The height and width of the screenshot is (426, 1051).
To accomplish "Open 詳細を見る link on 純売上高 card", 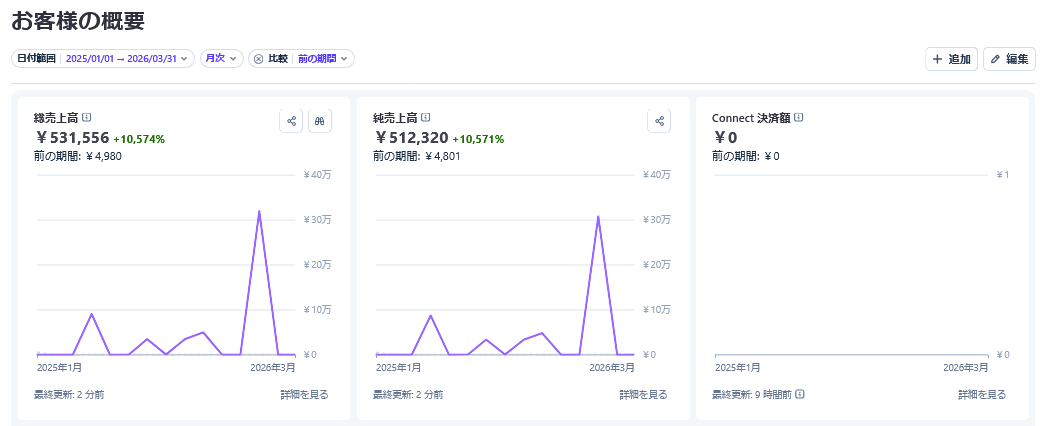I will [643, 395].
